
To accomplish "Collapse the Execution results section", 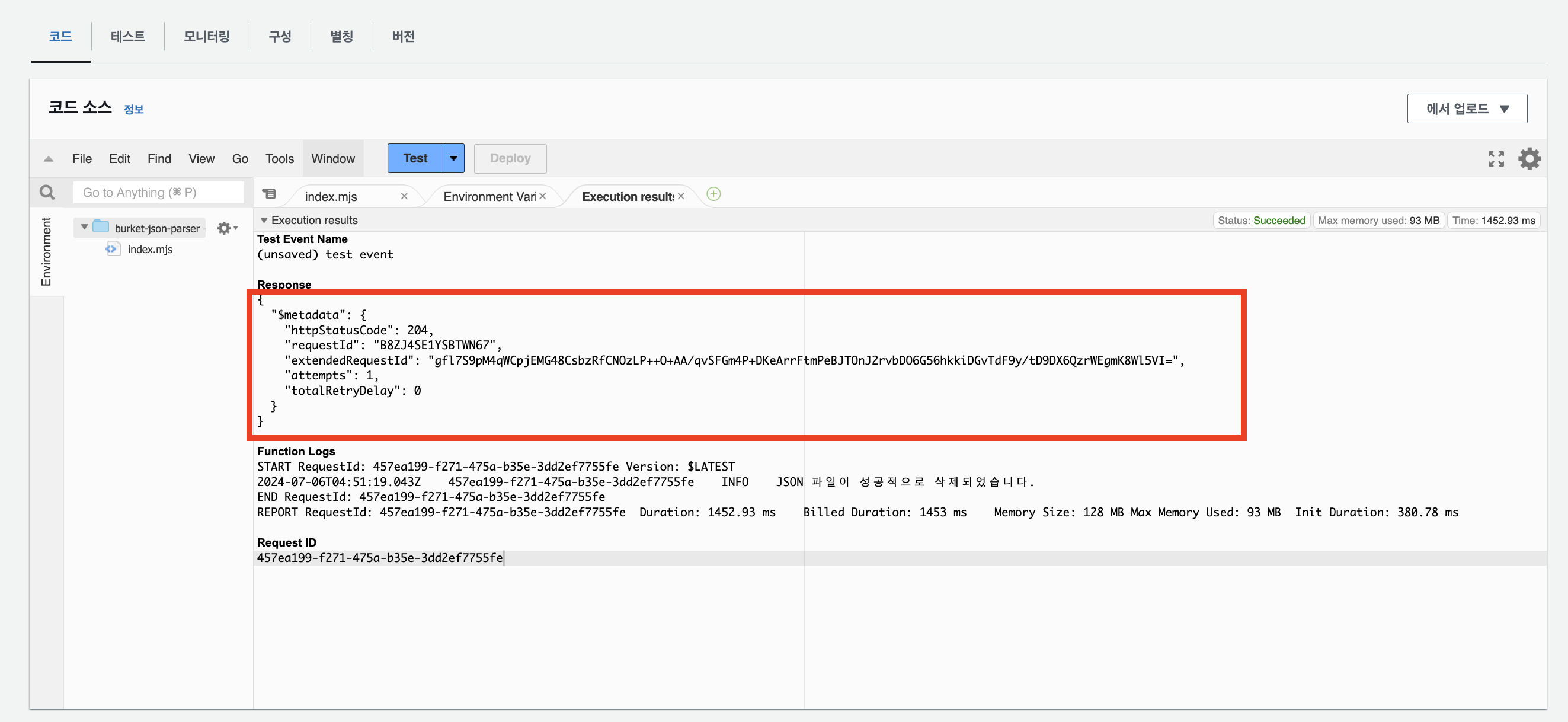I will pos(264,221).
